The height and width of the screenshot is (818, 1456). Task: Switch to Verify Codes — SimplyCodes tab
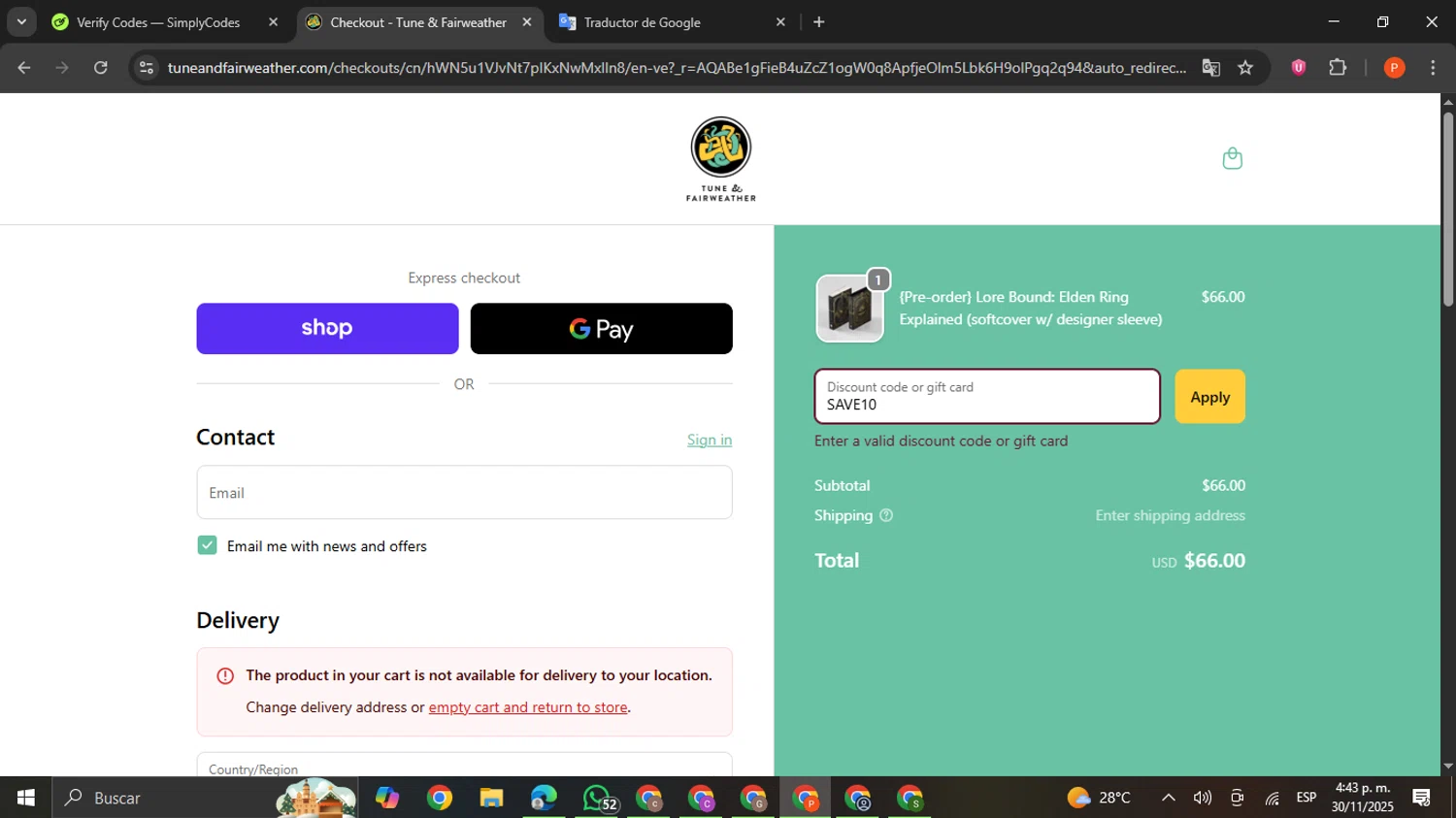point(158,21)
